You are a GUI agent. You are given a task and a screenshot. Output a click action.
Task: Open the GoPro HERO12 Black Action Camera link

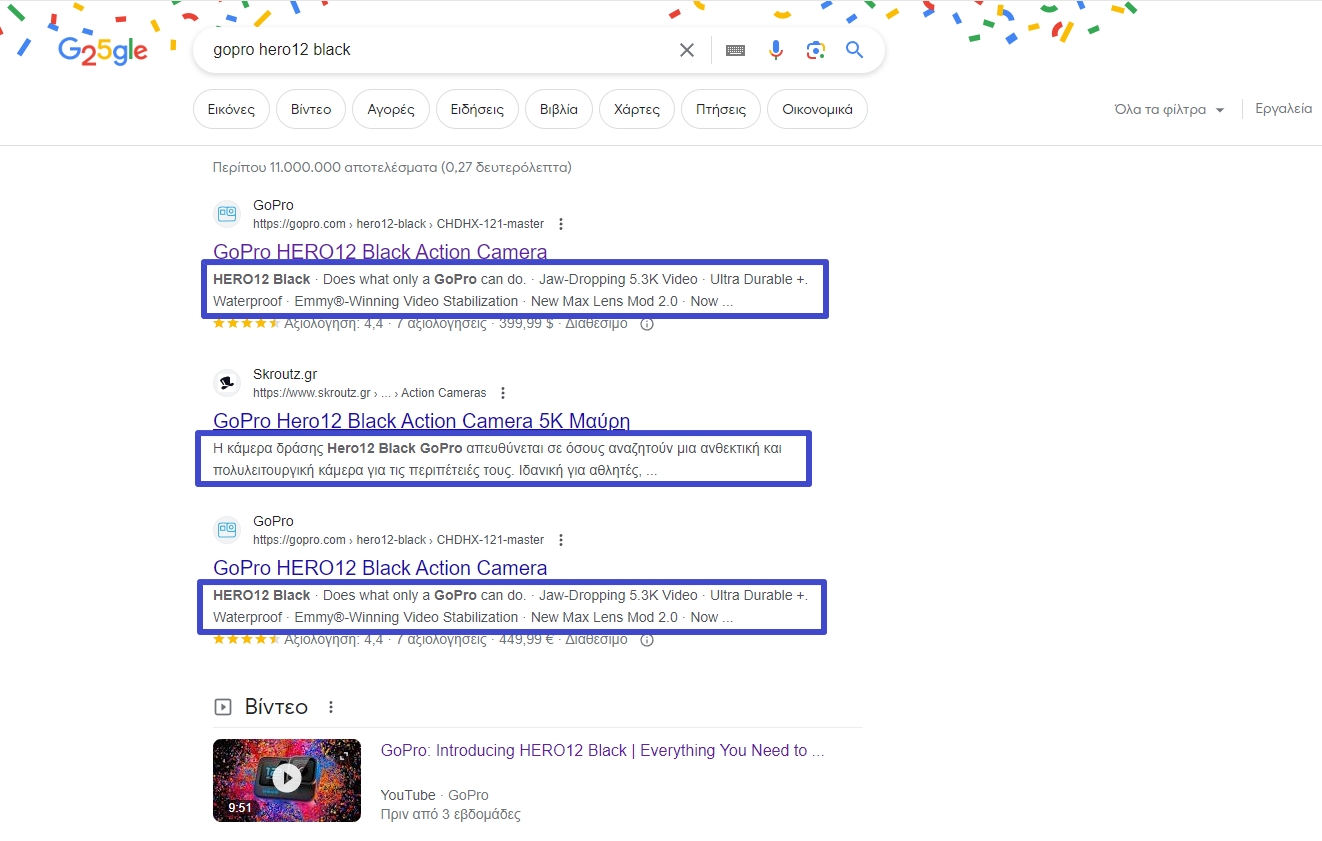tap(380, 252)
